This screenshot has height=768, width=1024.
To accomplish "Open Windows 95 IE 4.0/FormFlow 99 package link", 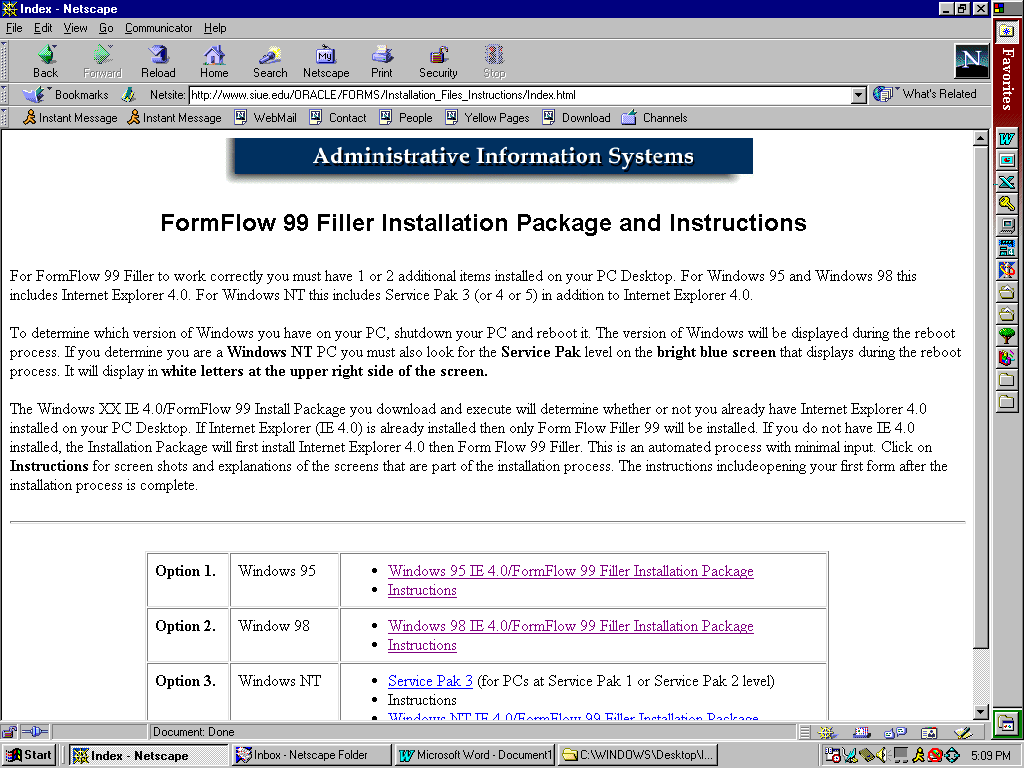I will tap(570, 571).
